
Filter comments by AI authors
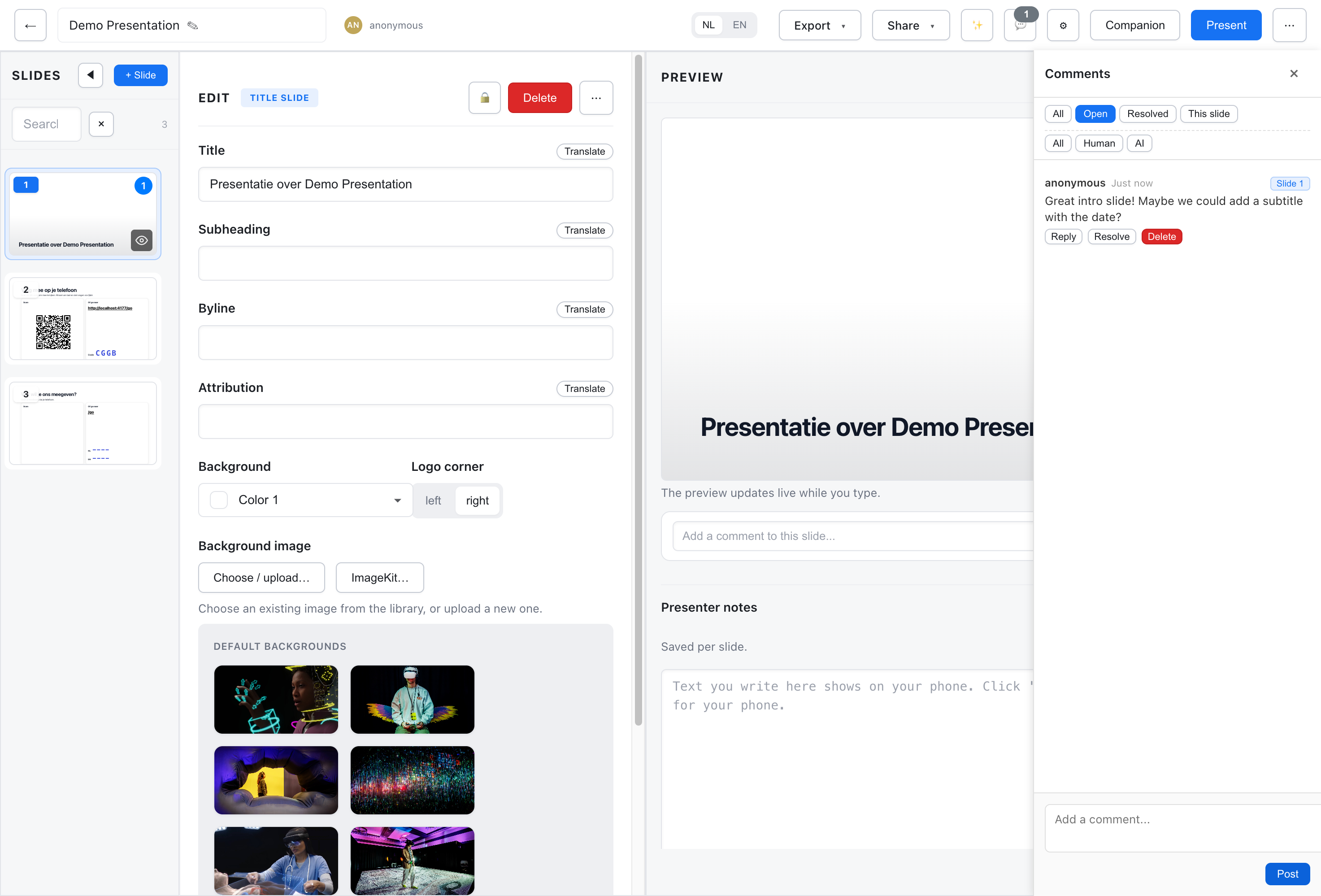tap(1139, 143)
